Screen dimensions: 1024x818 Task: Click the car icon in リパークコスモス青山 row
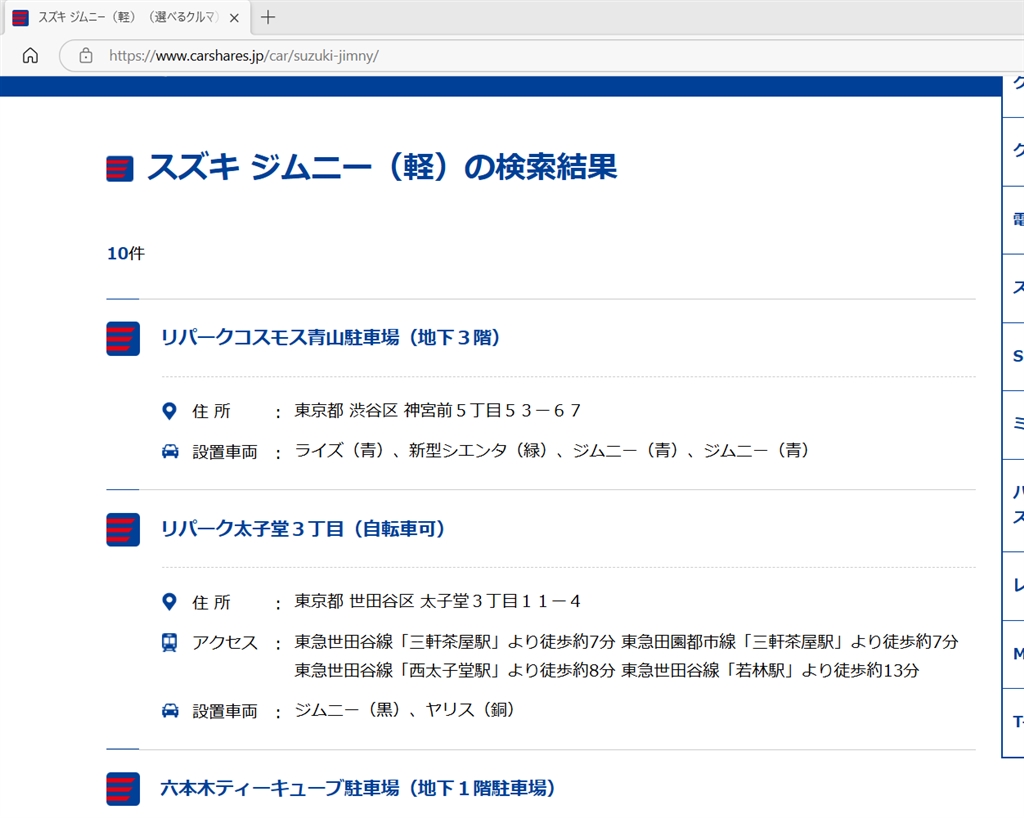[x=170, y=451]
